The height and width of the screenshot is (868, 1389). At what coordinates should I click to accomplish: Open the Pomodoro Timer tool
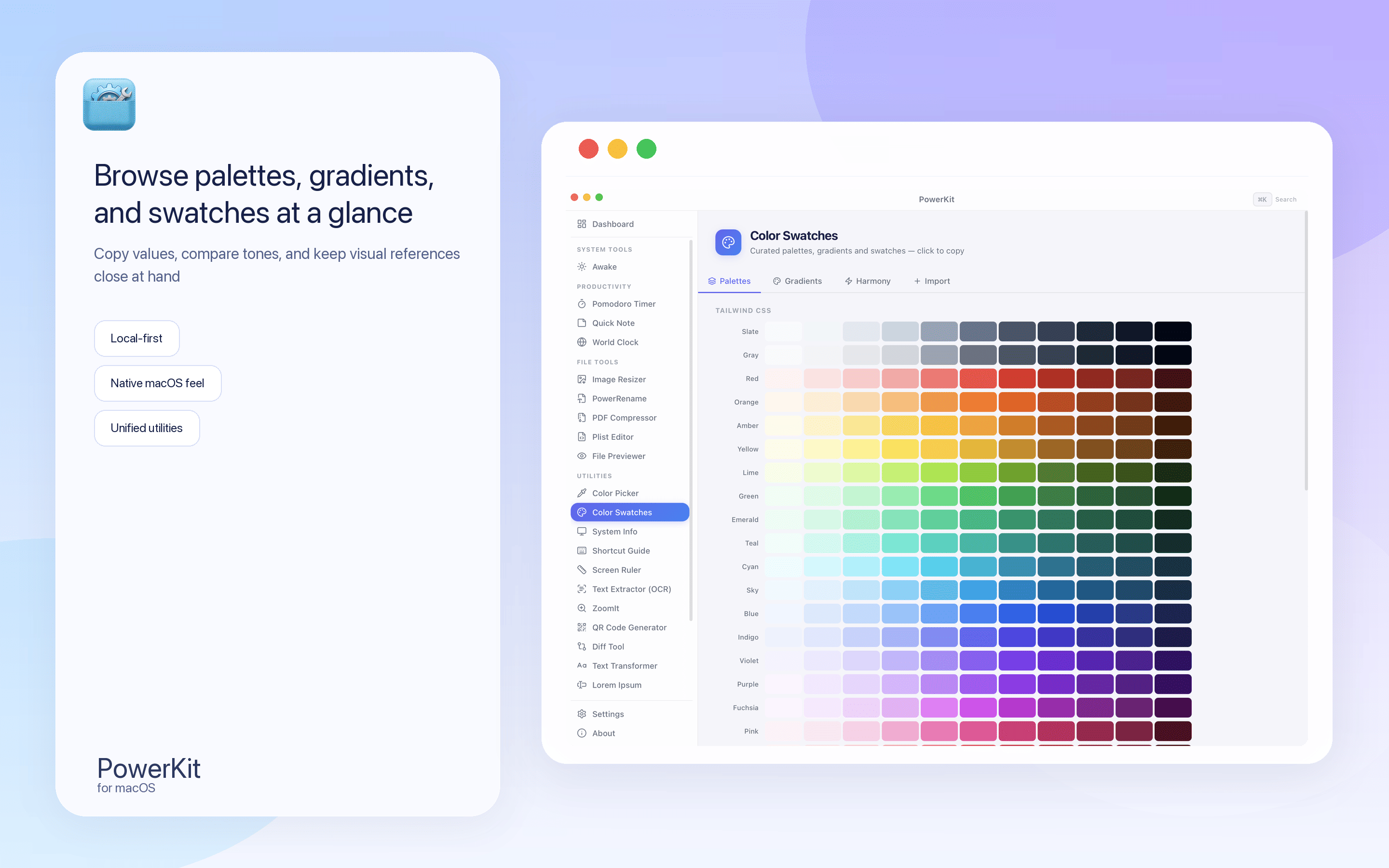(x=623, y=304)
